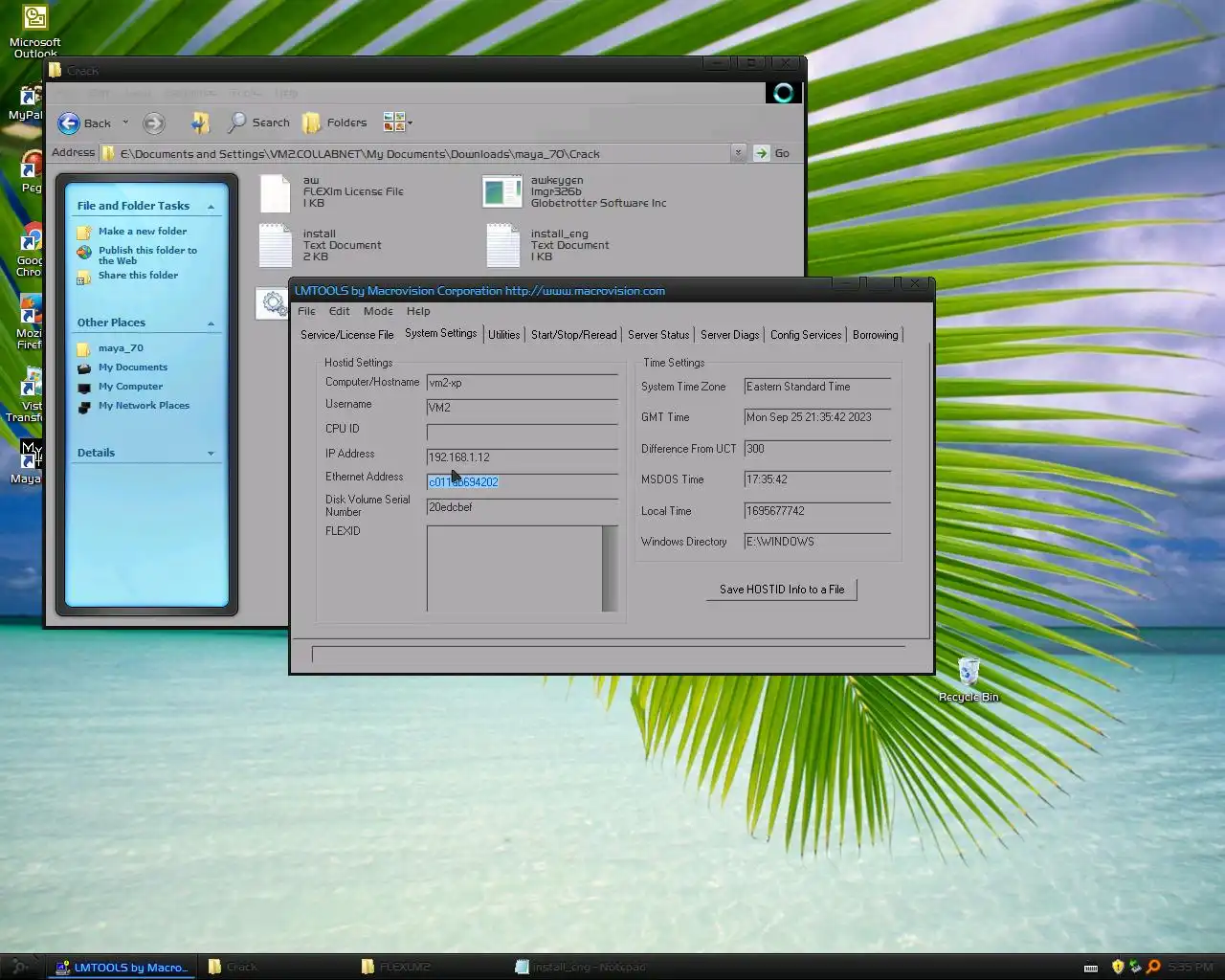Click the Forward arrow icon in Explorer toolbar

click(153, 122)
